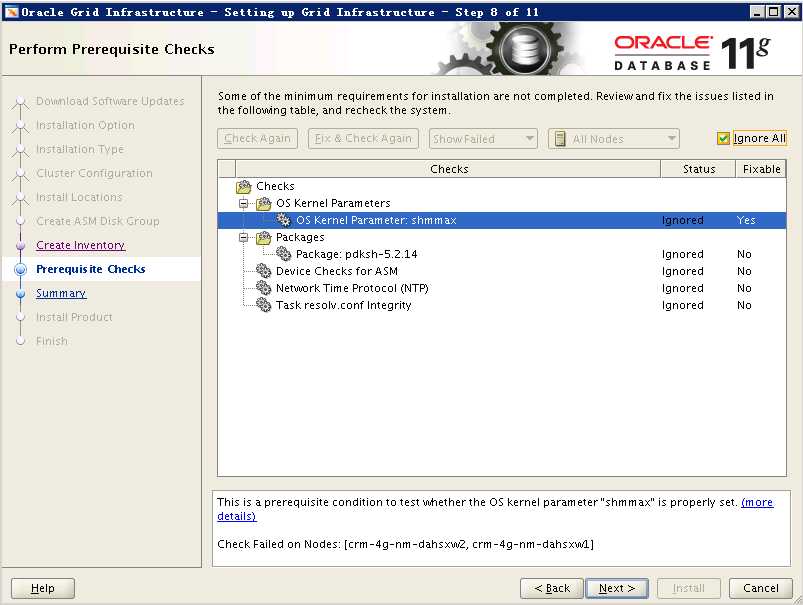
Task: Click the Create Inventory step bullet
Action: click(x=20, y=245)
